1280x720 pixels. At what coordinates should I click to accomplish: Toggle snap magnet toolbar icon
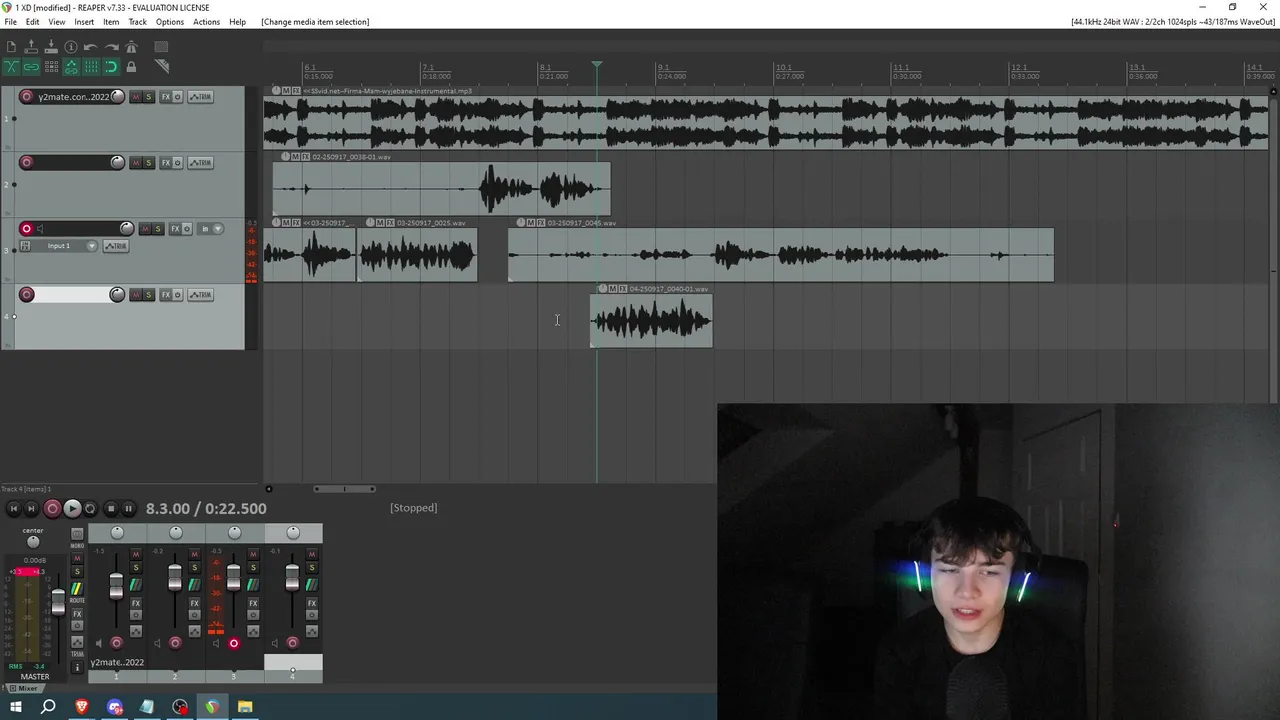tap(111, 67)
